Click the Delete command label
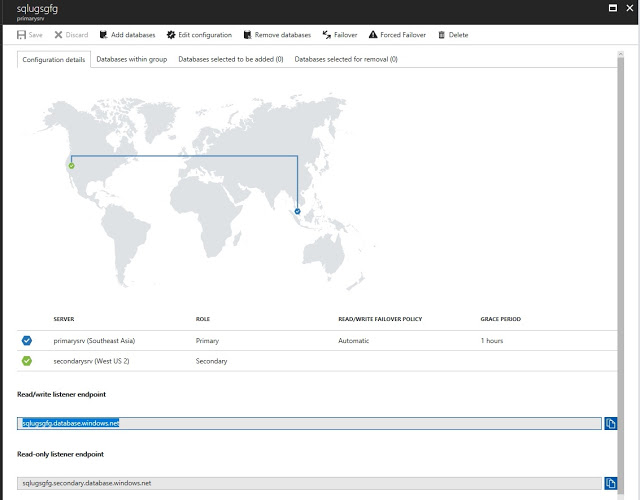Viewport: 640px width, 500px height. coord(458,35)
